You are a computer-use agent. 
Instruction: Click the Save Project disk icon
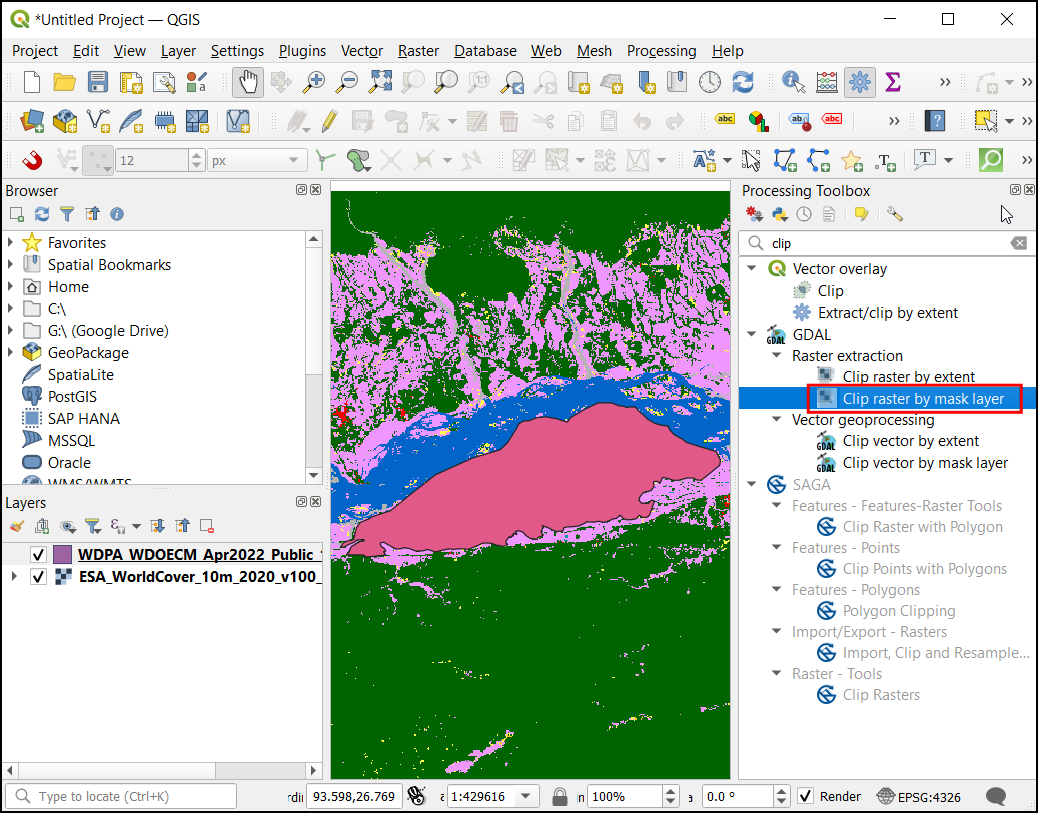97,82
